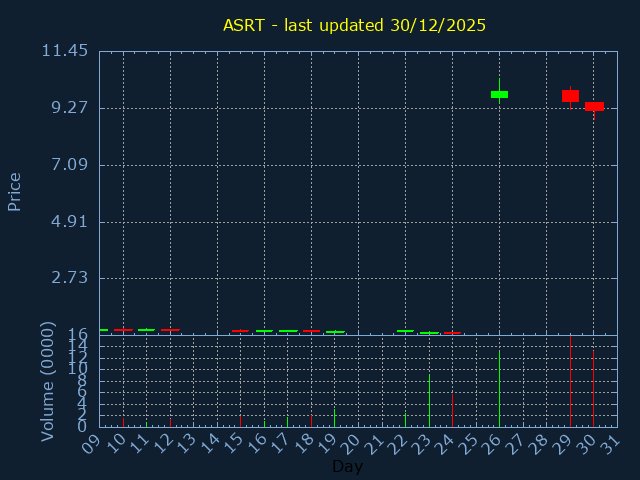Select the red candlestick on day 29

tap(570, 96)
